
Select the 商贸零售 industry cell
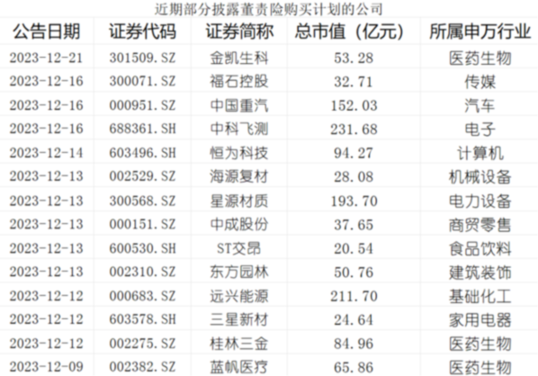tap(479, 224)
